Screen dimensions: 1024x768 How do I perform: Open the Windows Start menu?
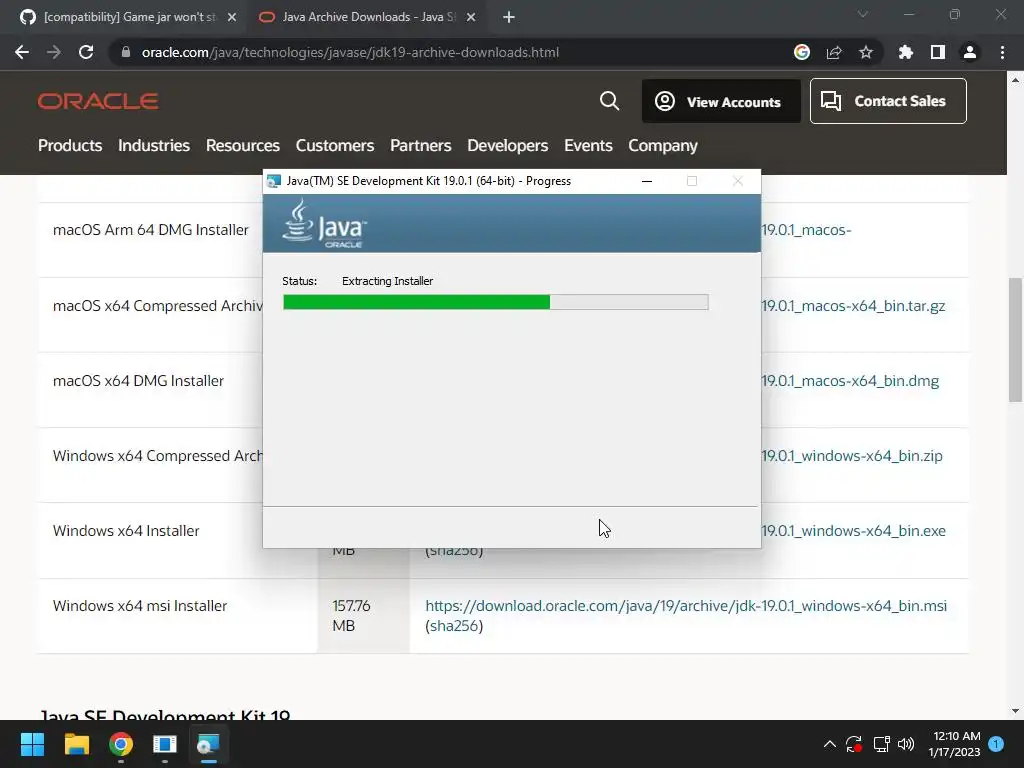pyautogui.click(x=32, y=744)
